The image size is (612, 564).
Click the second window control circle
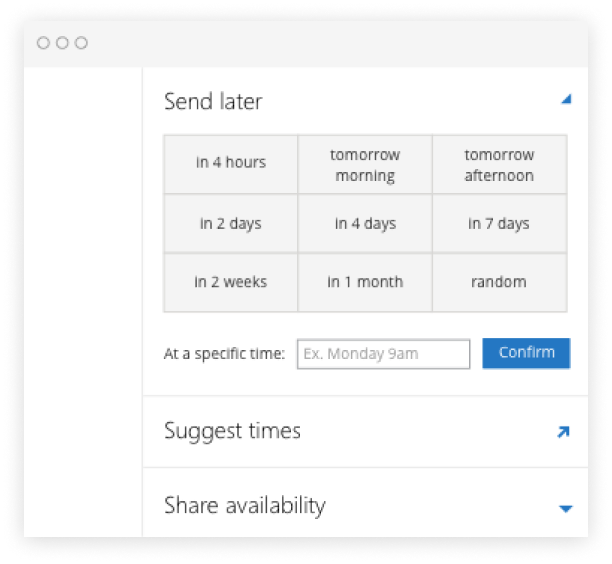62,43
